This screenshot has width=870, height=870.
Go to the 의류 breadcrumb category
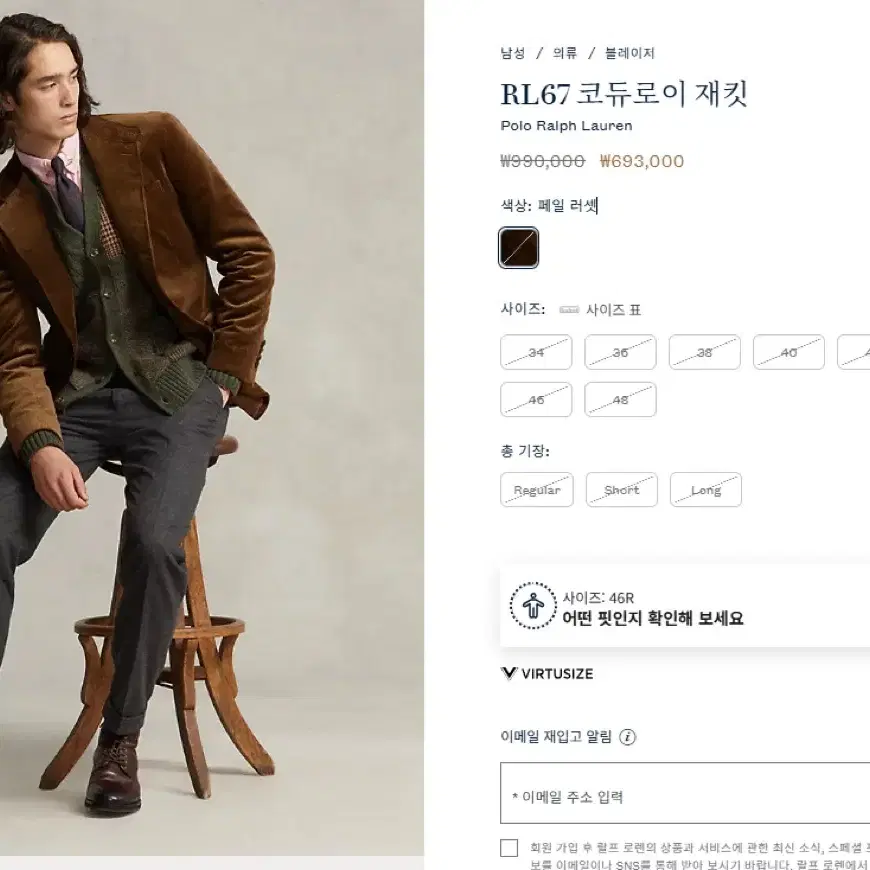point(564,53)
